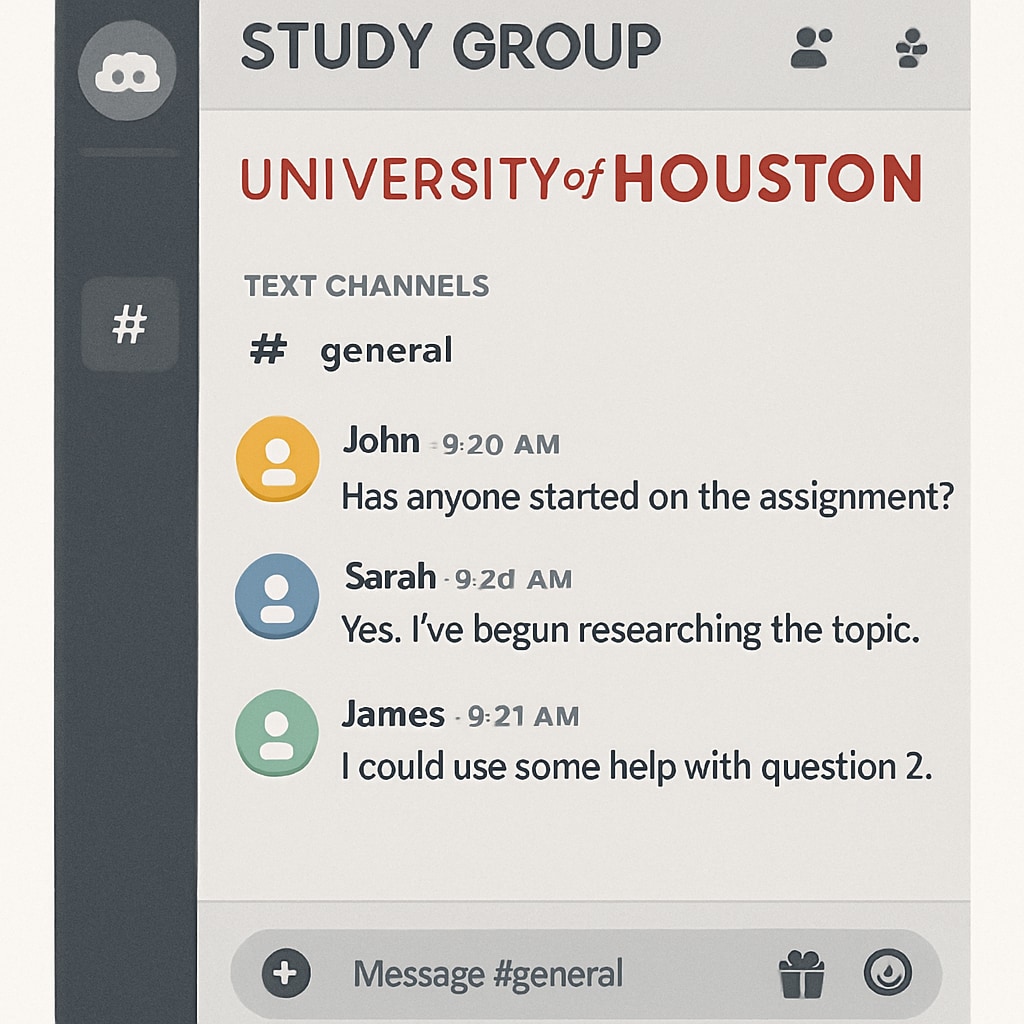This screenshot has height=1024, width=1024.
Task: Click John's yellow avatar
Action: [278, 459]
